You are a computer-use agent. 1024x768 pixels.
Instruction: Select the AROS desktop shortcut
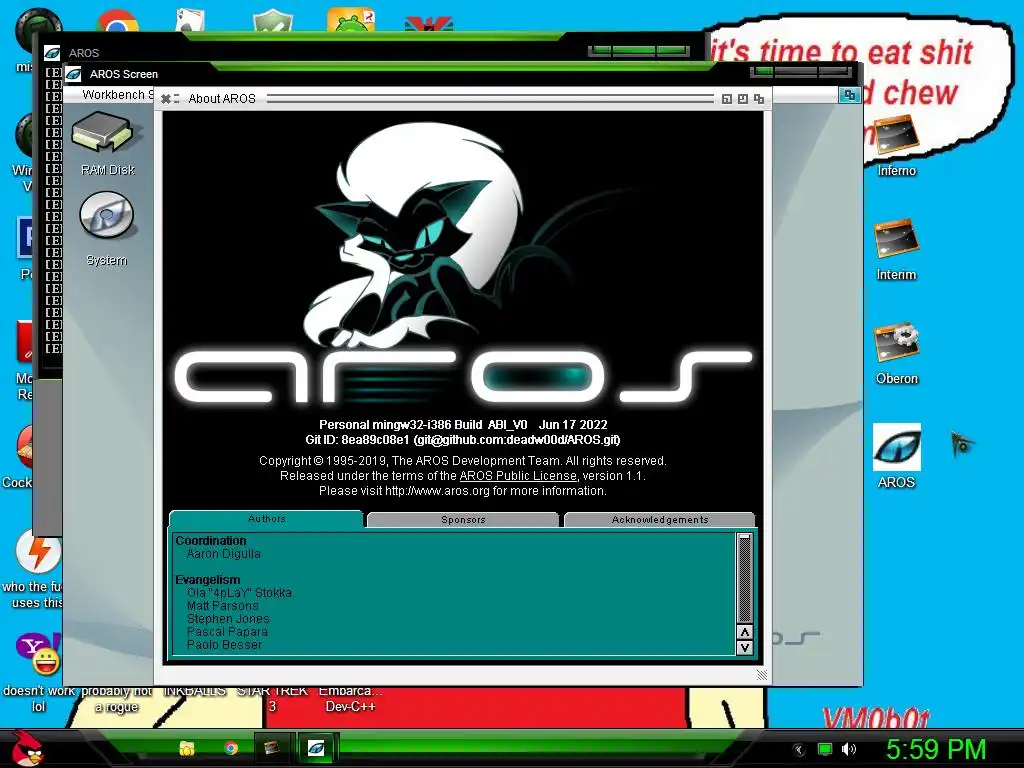(896, 456)
